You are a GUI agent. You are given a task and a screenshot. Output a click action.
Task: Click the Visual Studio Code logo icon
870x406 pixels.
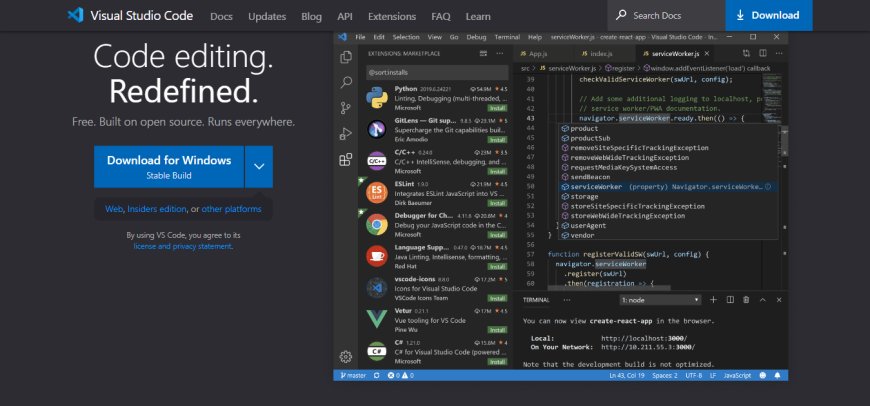75,15
